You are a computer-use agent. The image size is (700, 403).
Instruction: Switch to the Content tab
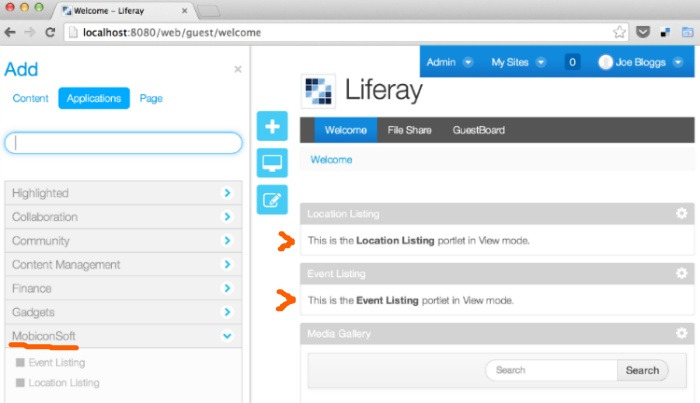pyautogui.click(x=30, y=98)
